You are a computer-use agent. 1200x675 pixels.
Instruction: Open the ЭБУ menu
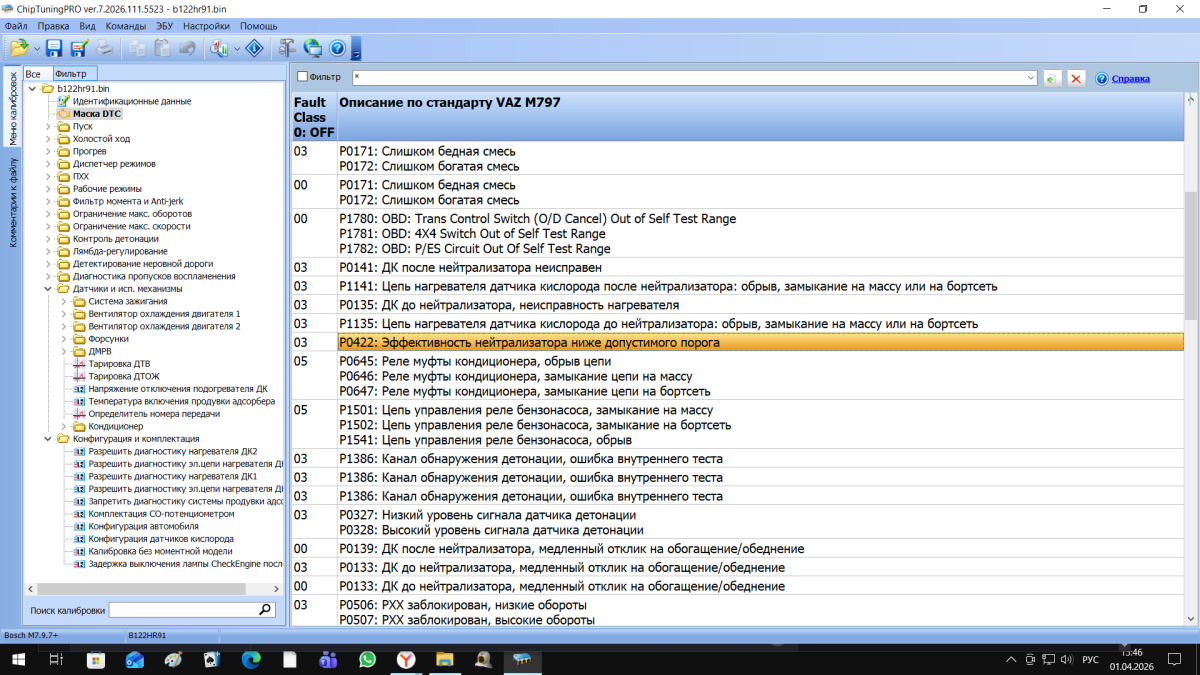[166, 26]
